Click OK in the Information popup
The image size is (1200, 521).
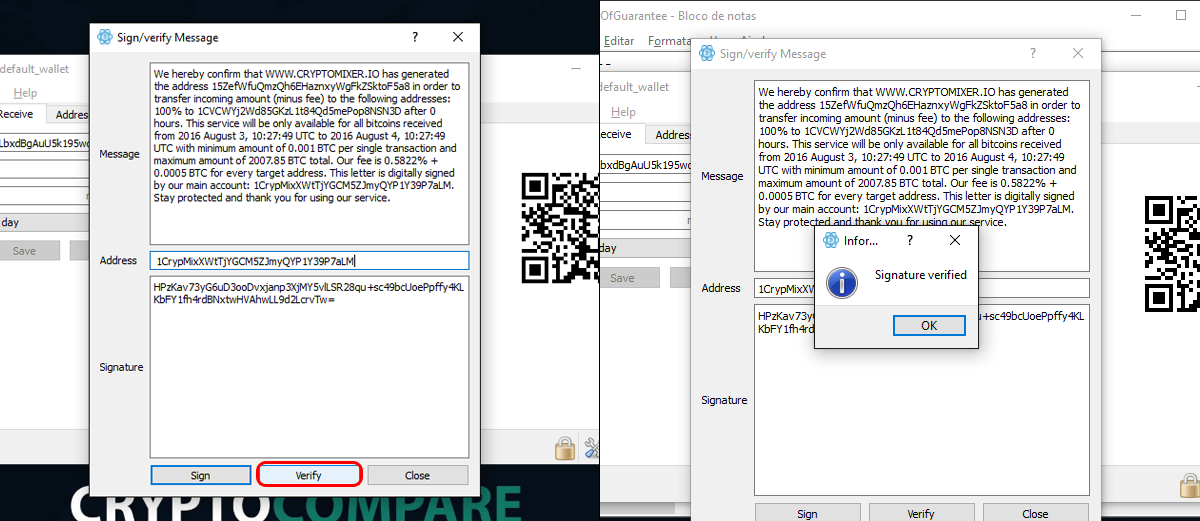pos(929,325)
